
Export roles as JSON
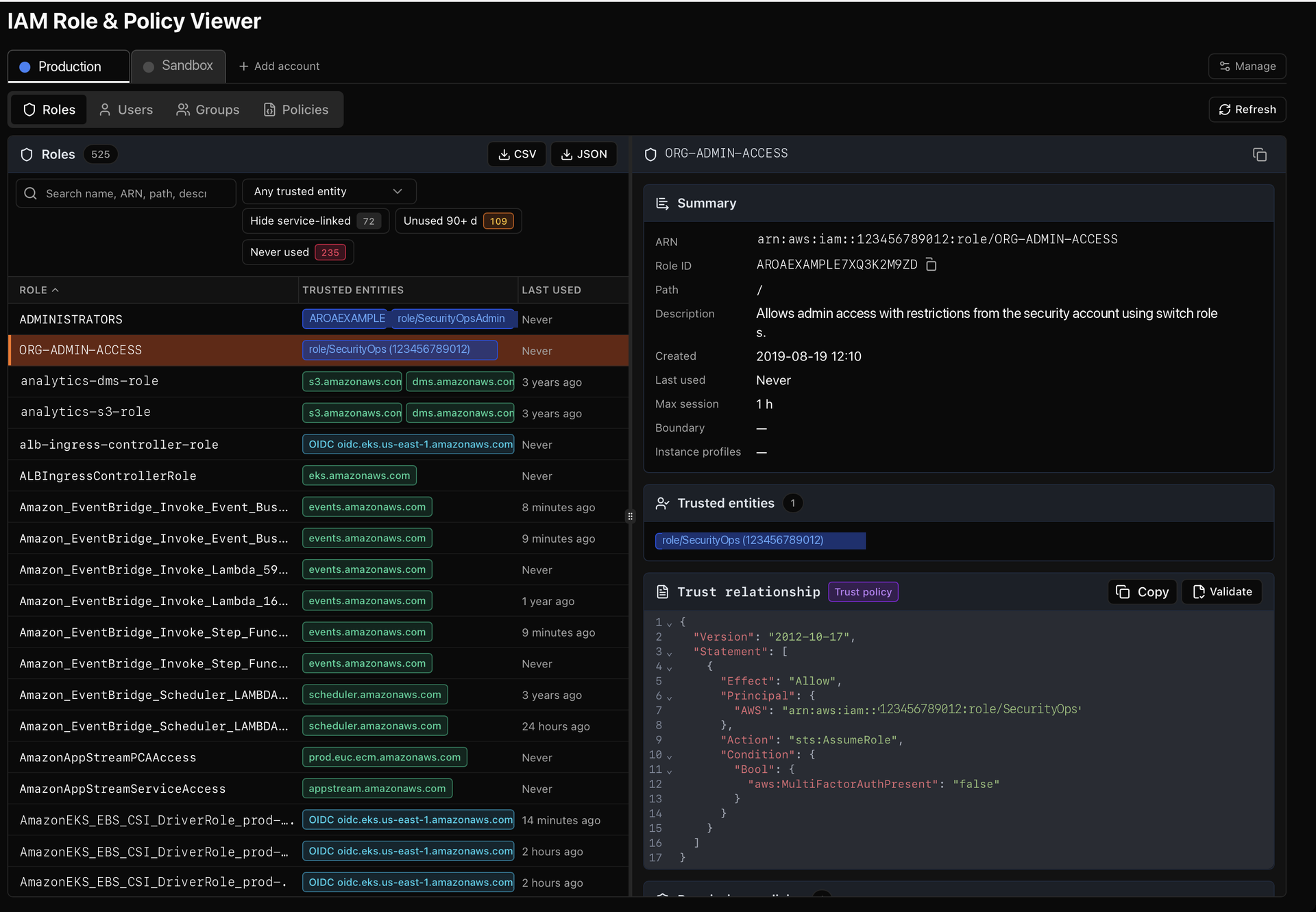[x=584, y=154]
